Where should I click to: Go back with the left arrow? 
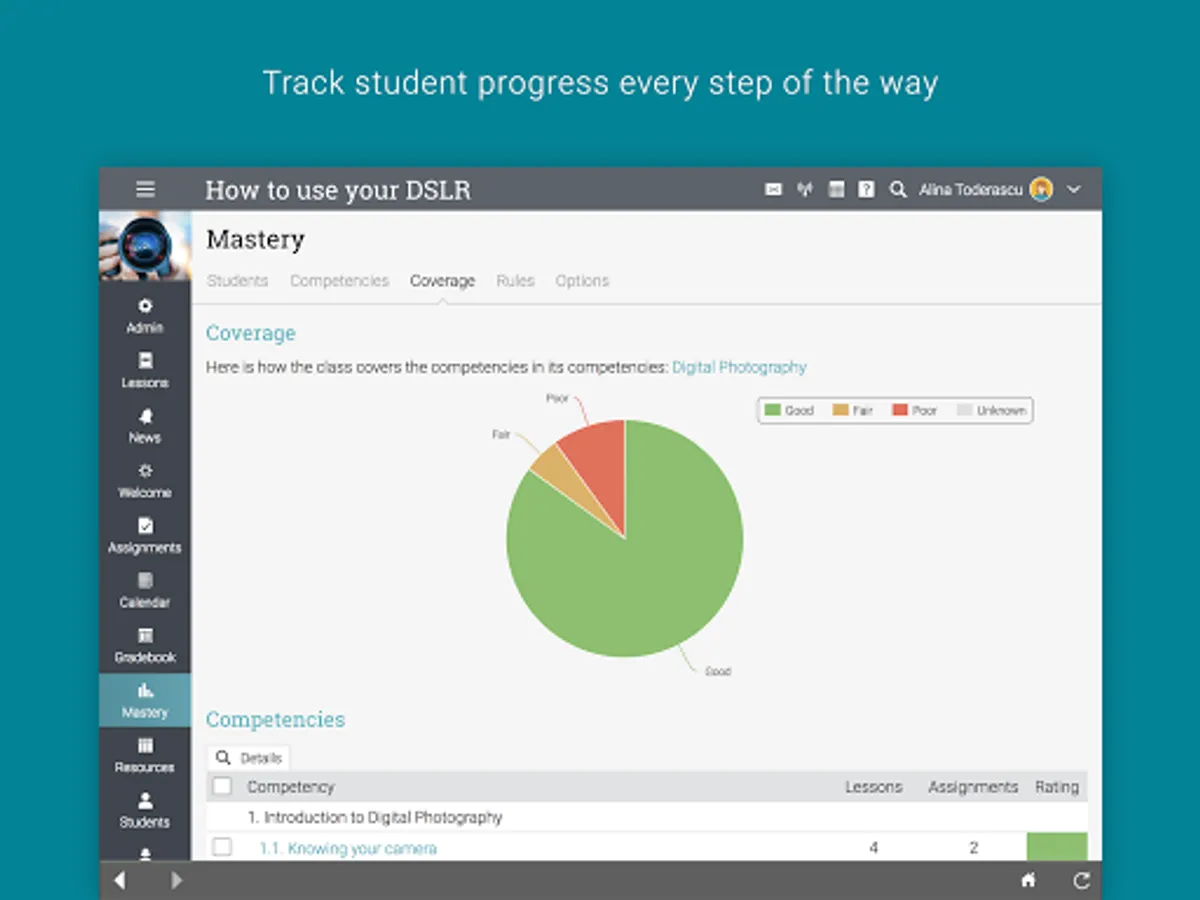tap(120, 880)
